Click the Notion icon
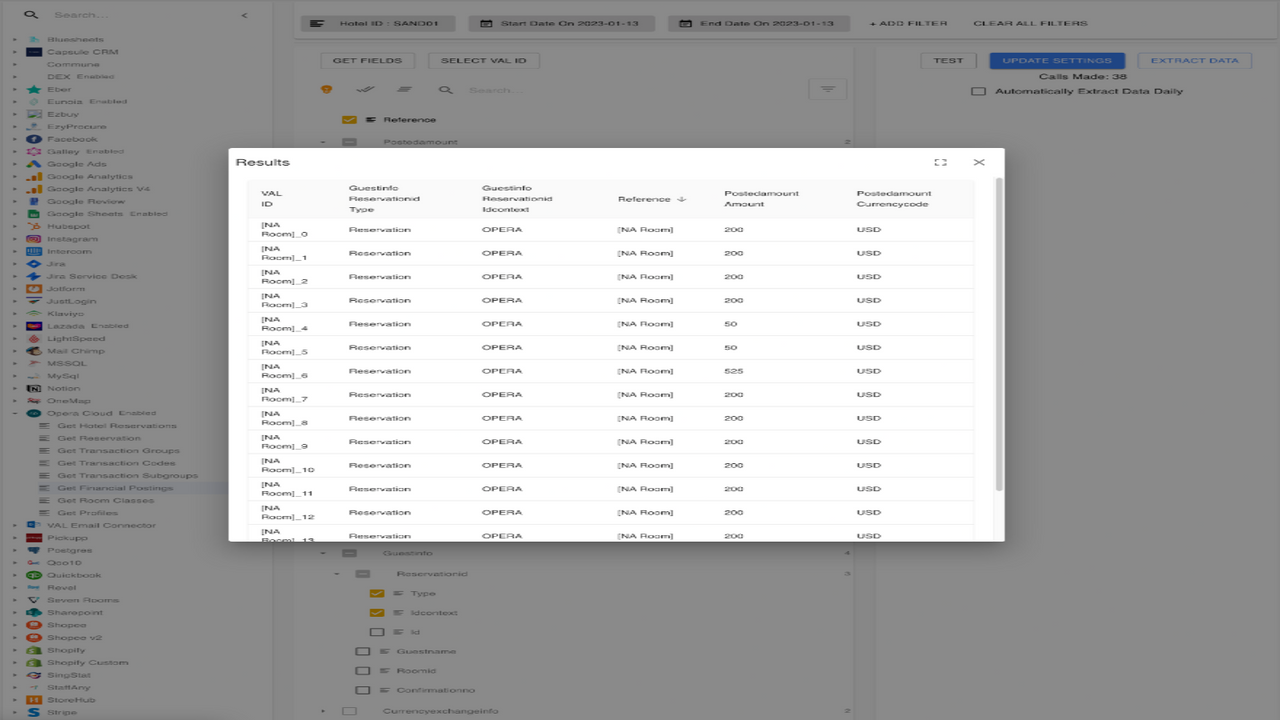 pyautogui.click(x=34, y=388)
